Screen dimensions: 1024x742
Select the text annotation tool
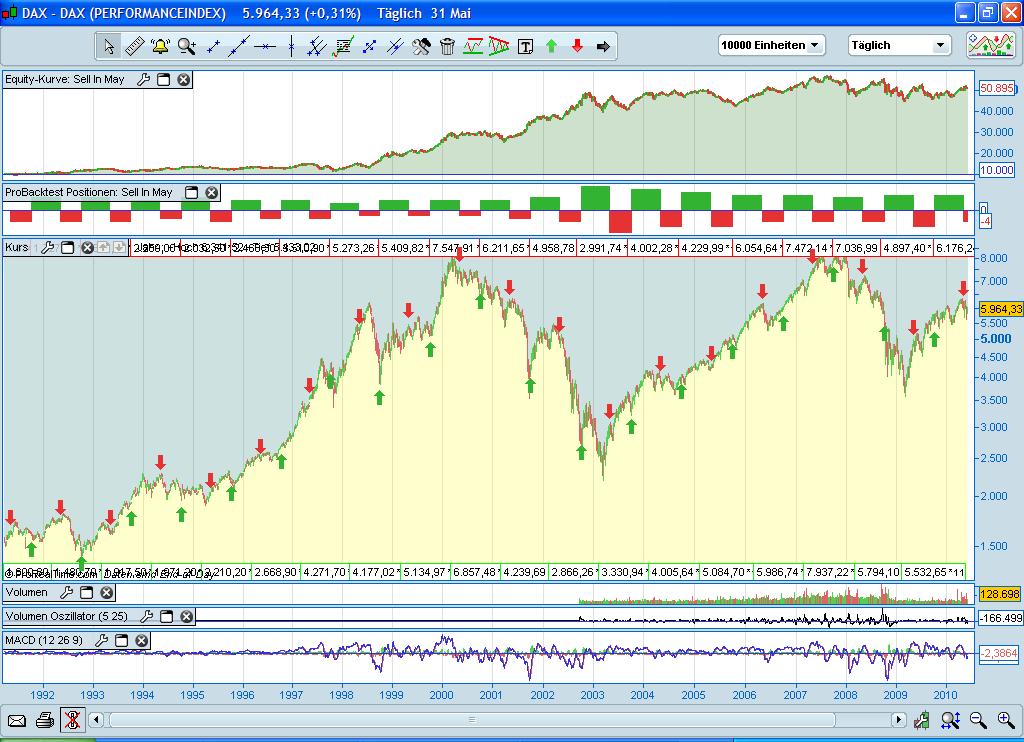click(x=526, y=46)
